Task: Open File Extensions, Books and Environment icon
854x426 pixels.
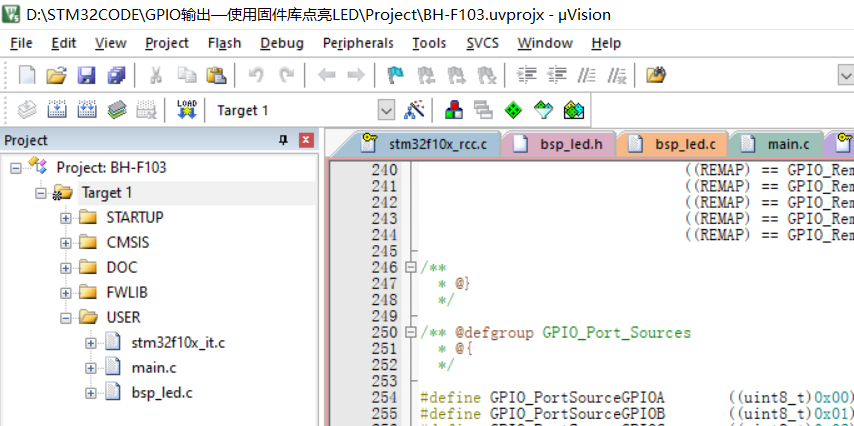Action: click(454, 110)
